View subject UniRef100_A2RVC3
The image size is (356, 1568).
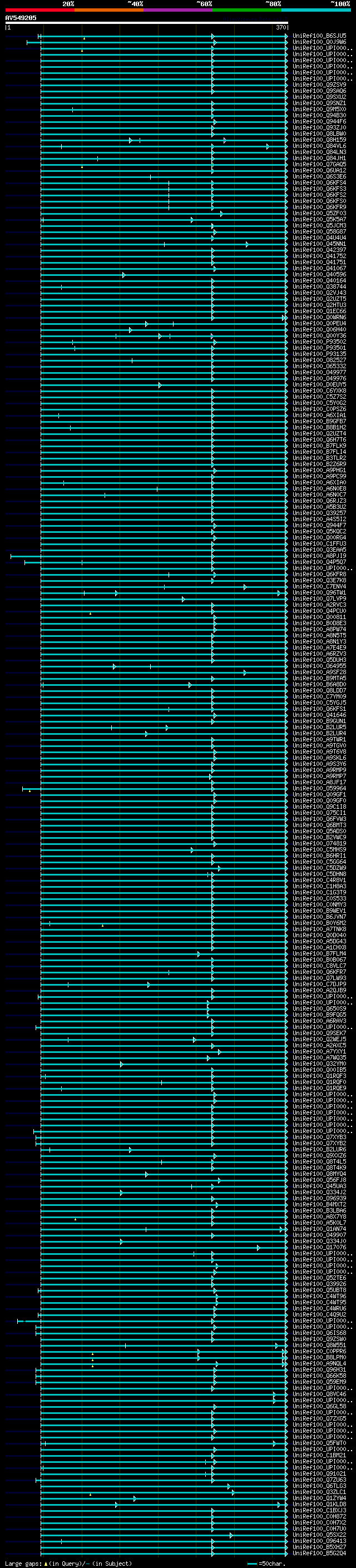pyautogui.click(x=319, y=605)
